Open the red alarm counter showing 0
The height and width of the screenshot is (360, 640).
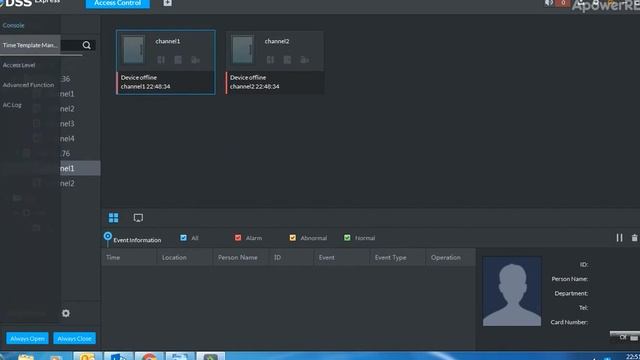click(x=563, y=3)
